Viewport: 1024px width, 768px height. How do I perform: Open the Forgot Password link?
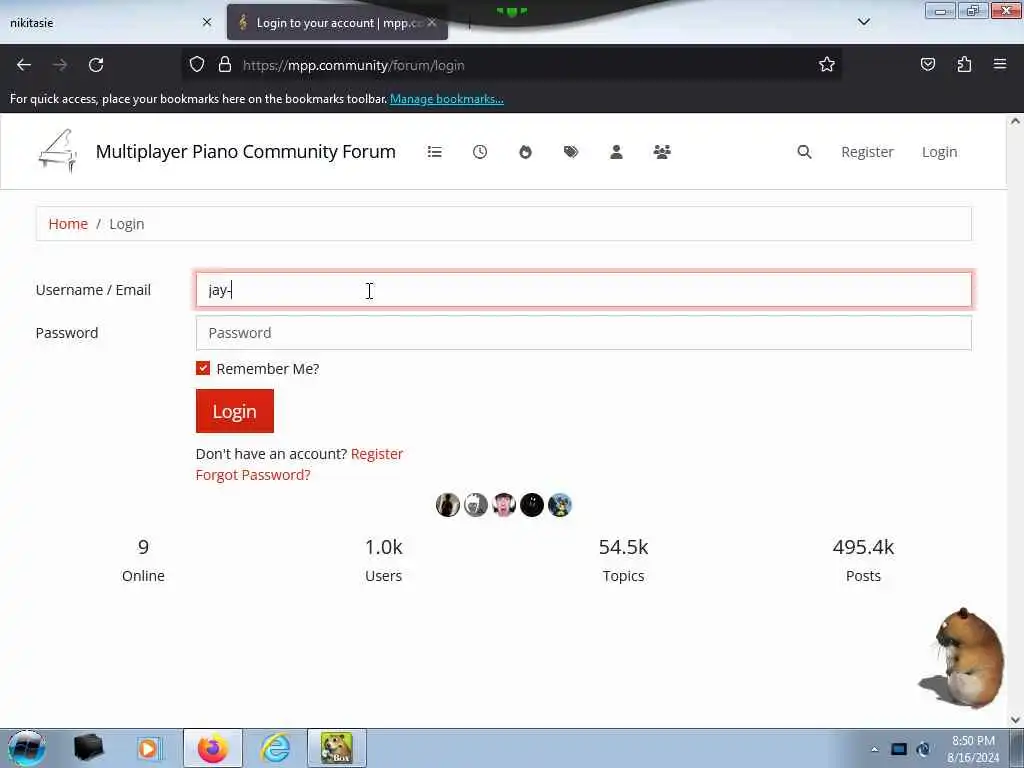coord(253,475)
